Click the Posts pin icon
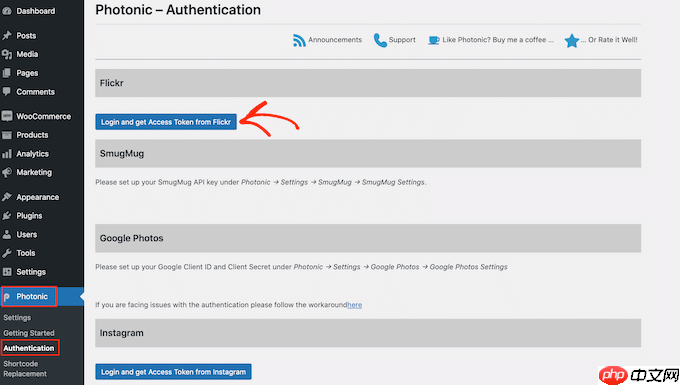Screen dimensions: 680x385 click(7, 36)
